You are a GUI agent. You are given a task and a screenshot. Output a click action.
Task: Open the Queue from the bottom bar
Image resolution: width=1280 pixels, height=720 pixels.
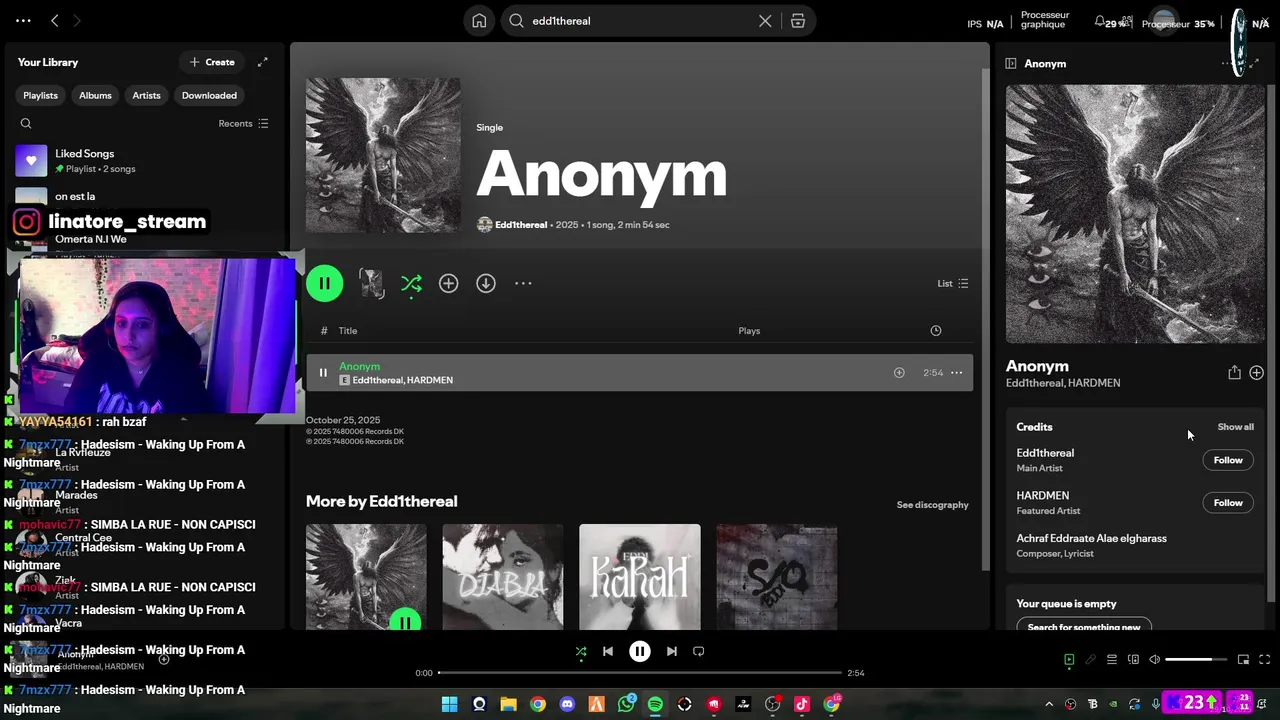1111,660
